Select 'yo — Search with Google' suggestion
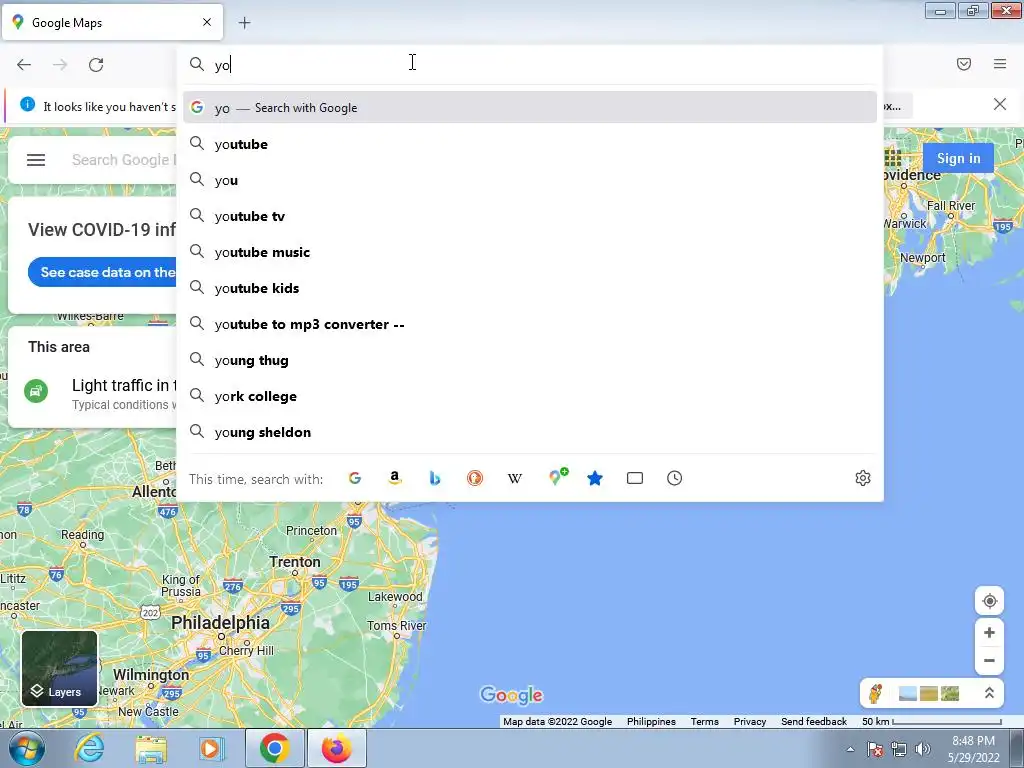This screenshot has width=1024, height=768. click(x=530, y=107)
